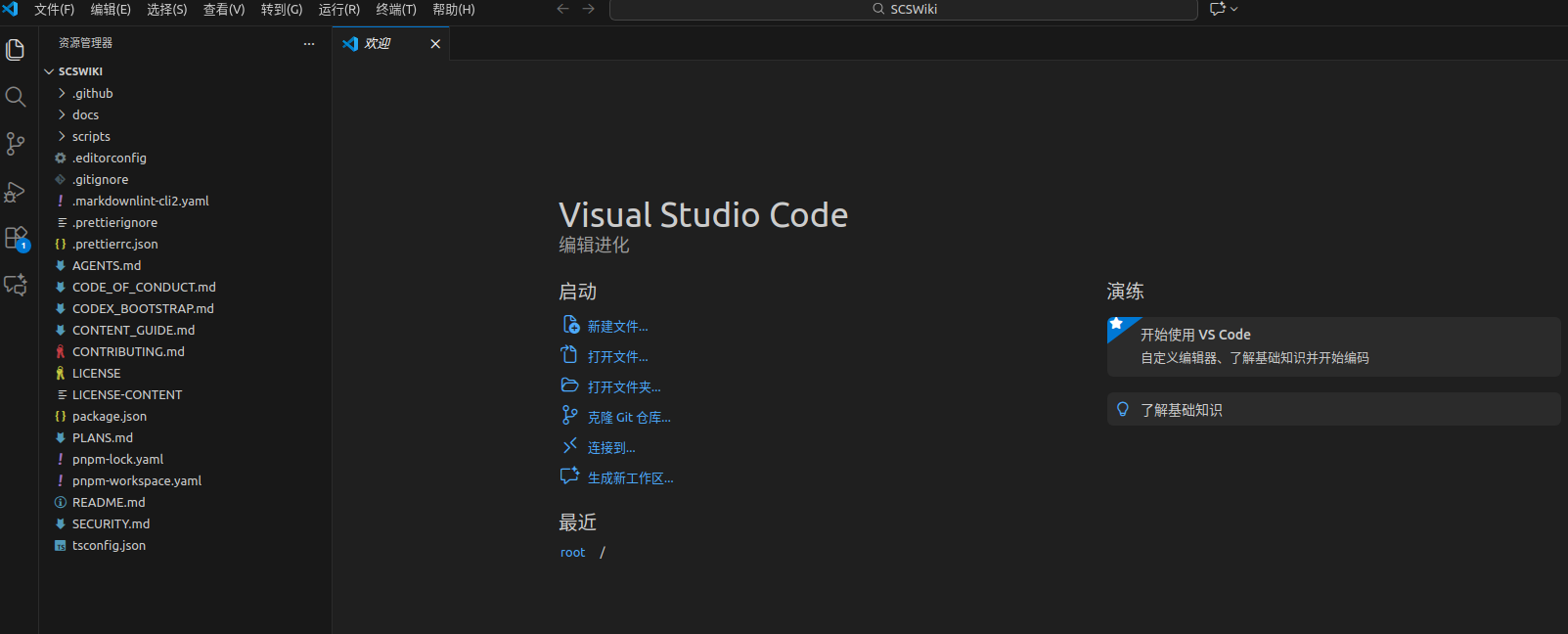Viewport: 1568px width, 634px height.
Task: Select the 欢迎 editor tab
Action: pos(391,44)
